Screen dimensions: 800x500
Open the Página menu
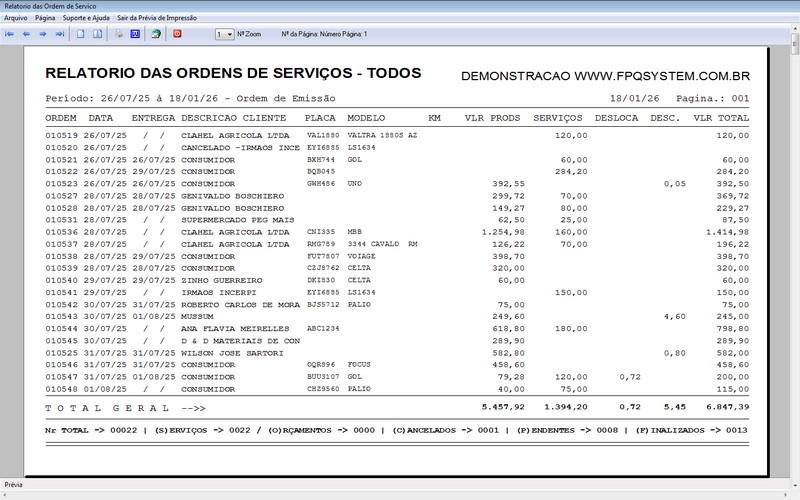[x=45, y=18]
